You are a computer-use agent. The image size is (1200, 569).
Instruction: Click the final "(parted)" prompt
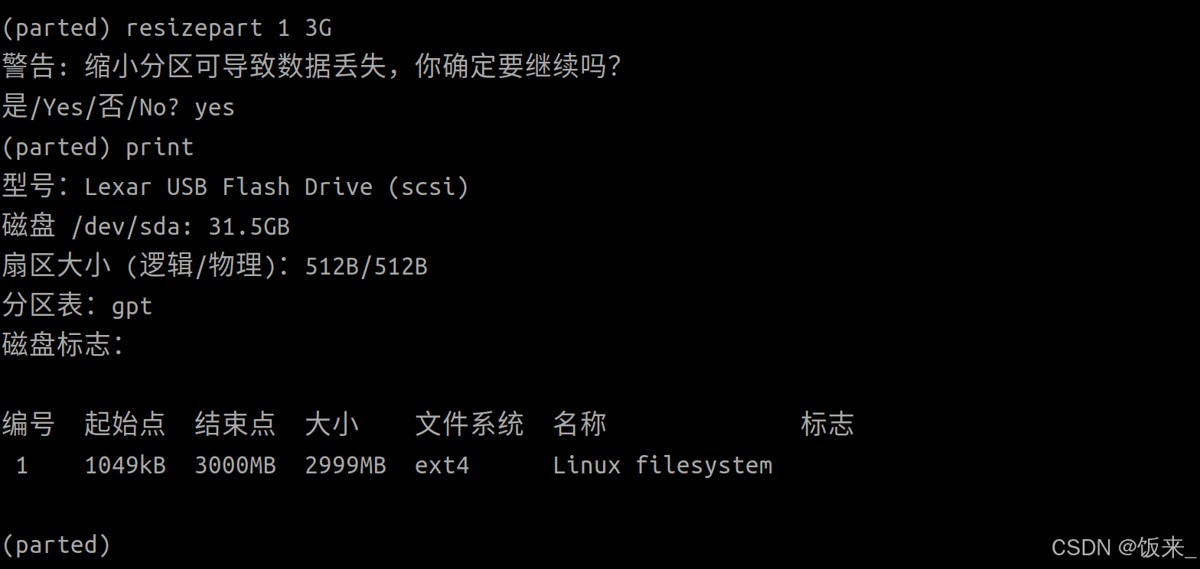(56, 545)
